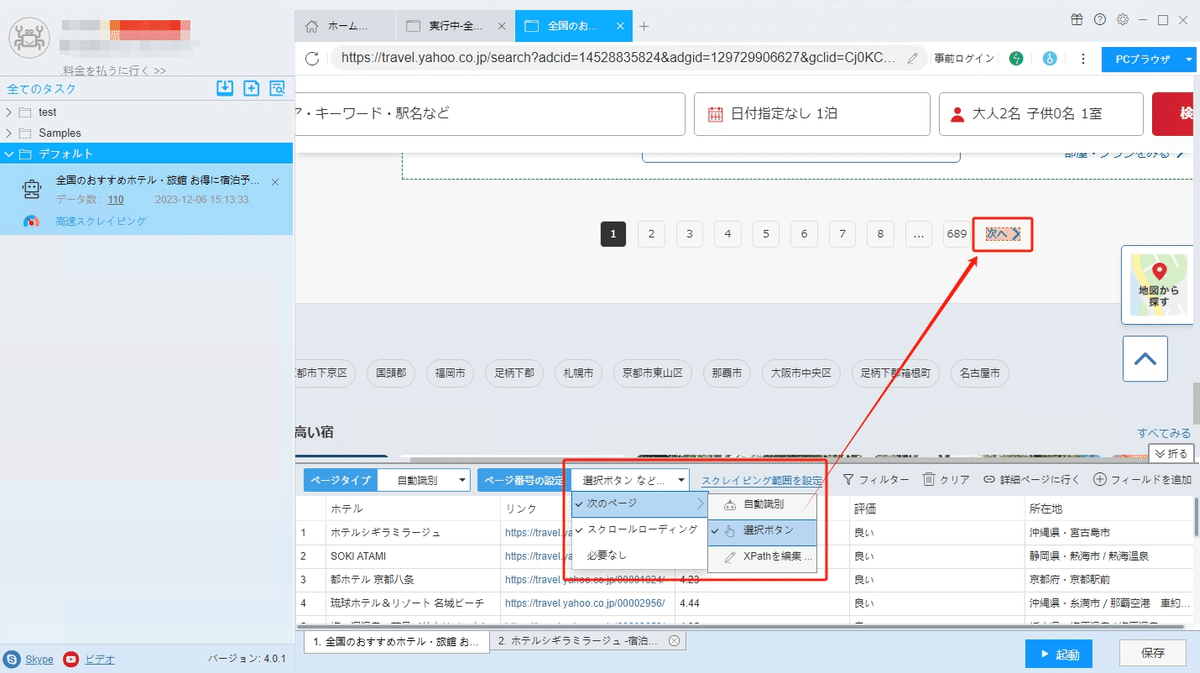1200x673 pixels.
Task: Click the import task icon in sidebar
Action: click(x=225, y=88)
